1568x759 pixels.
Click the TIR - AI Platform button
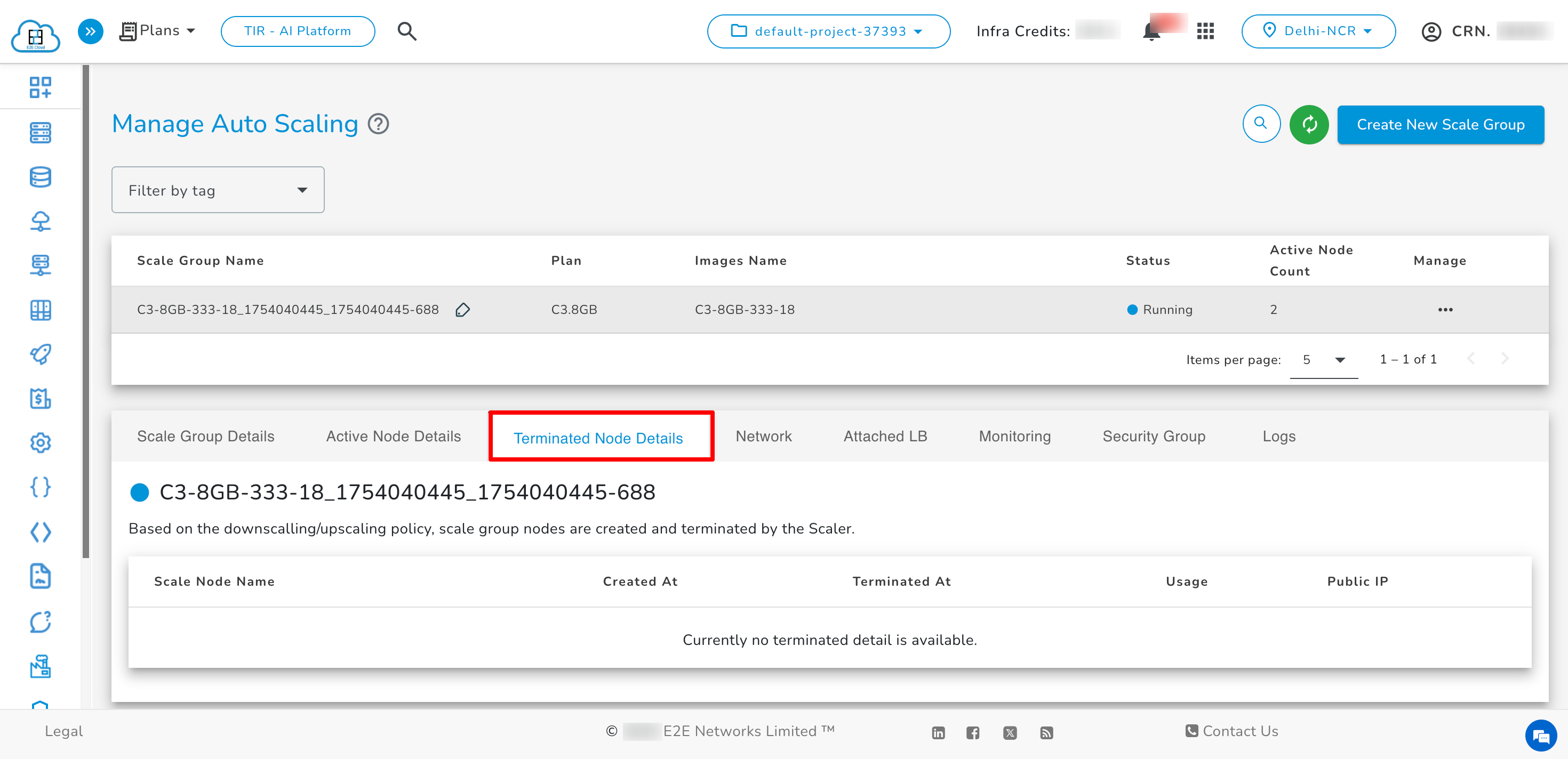[298, 31]
